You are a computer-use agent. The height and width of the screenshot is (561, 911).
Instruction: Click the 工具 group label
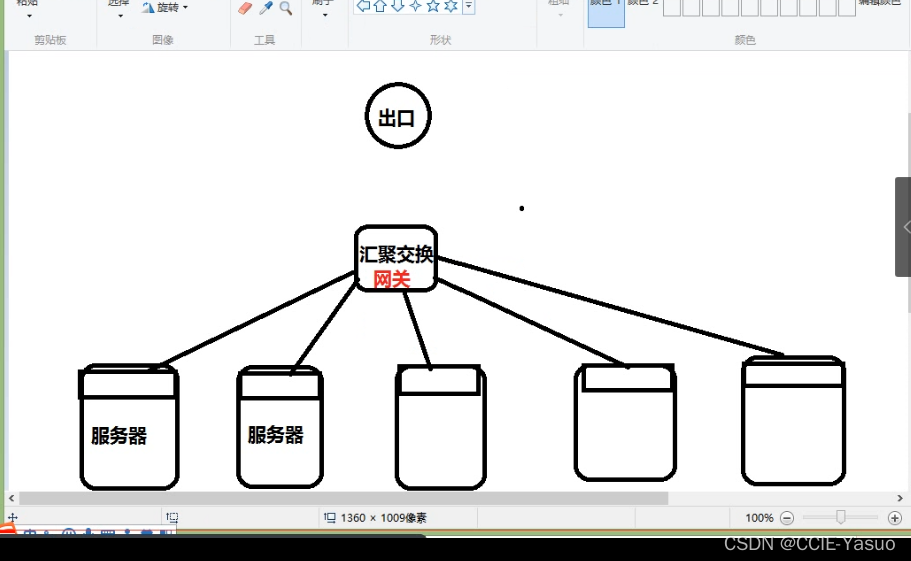click(264, 40)
